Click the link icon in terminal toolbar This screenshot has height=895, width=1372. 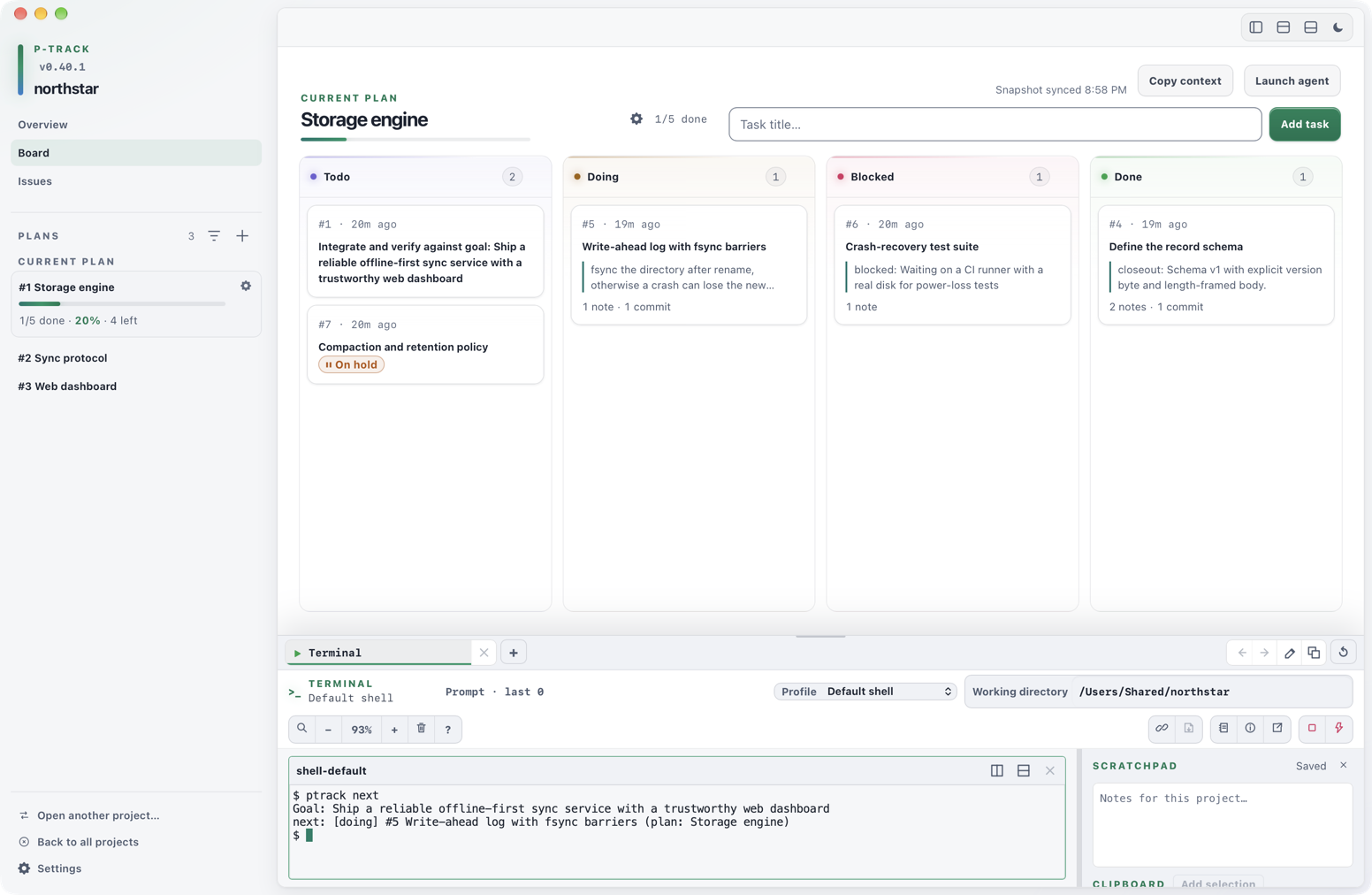coord(1162,729)
